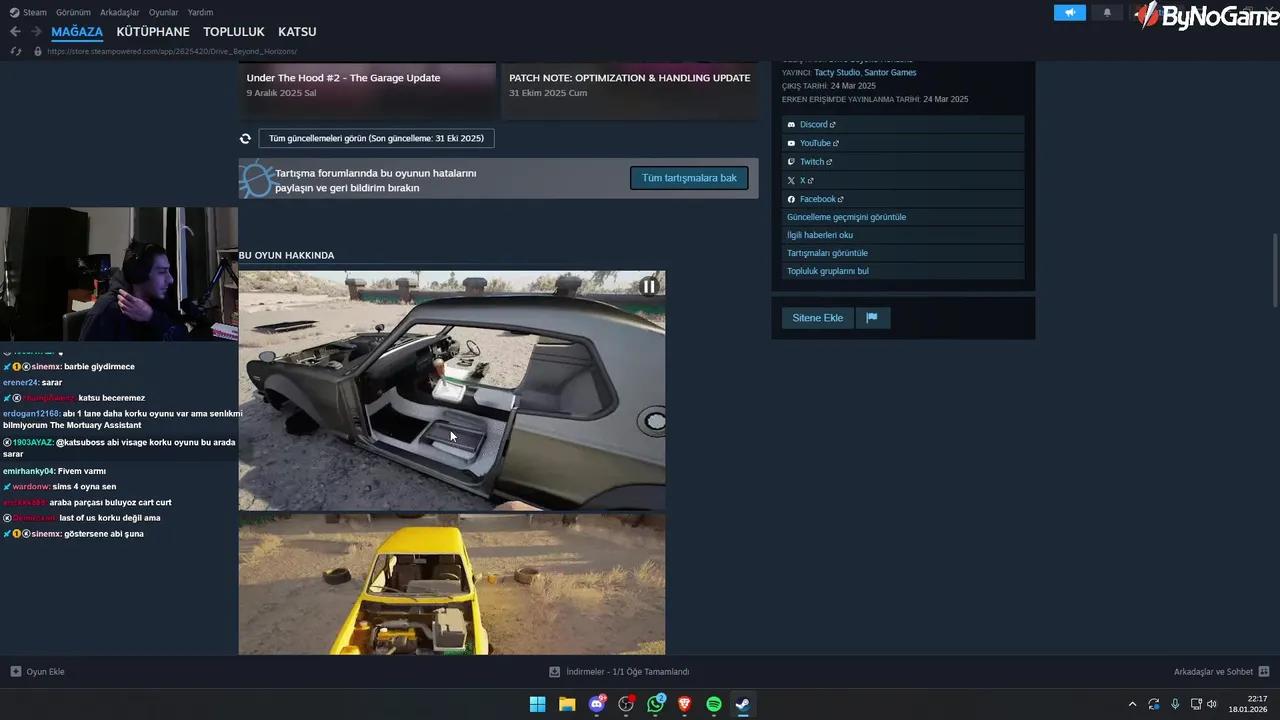The height and width of the screenshot is (720, 1280).
Task: Click Tüm güncellemeleri görün button
Action: (376, 138)
